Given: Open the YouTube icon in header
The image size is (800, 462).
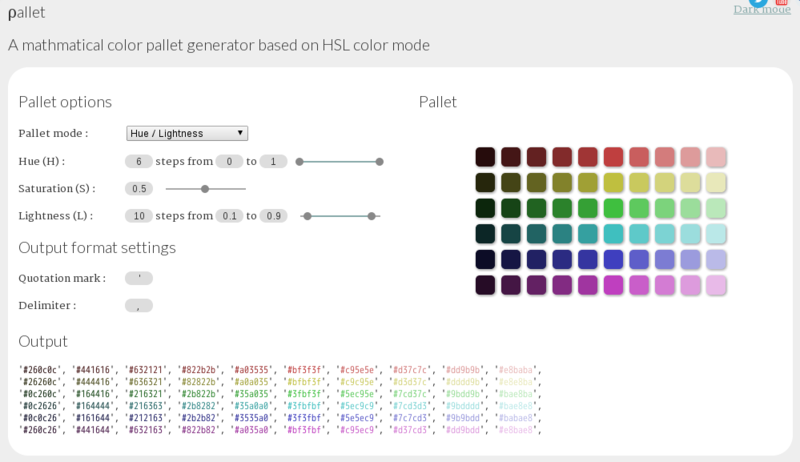Looking at the screenshot, I should coord(782,2).
